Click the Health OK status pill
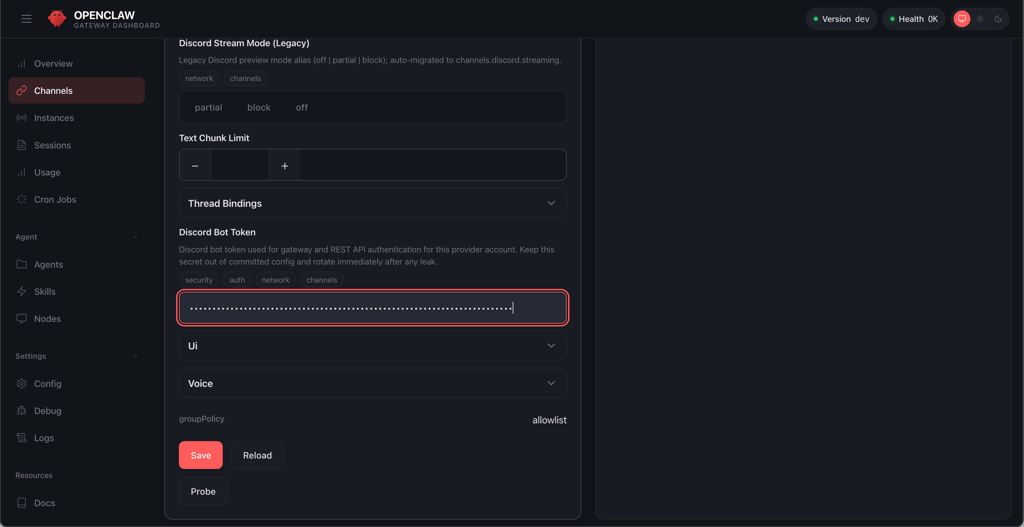This screenshot has height=527, width=1024. point(914,19)
